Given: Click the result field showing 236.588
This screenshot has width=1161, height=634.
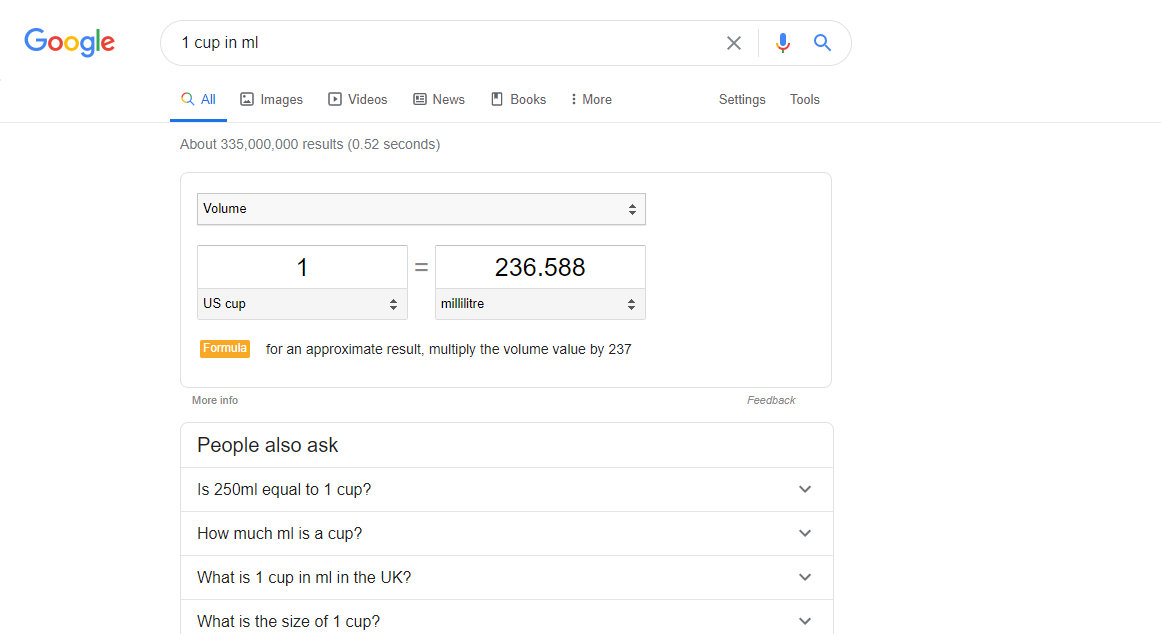Looking at the screenshot, I should (x=540, y=267).
